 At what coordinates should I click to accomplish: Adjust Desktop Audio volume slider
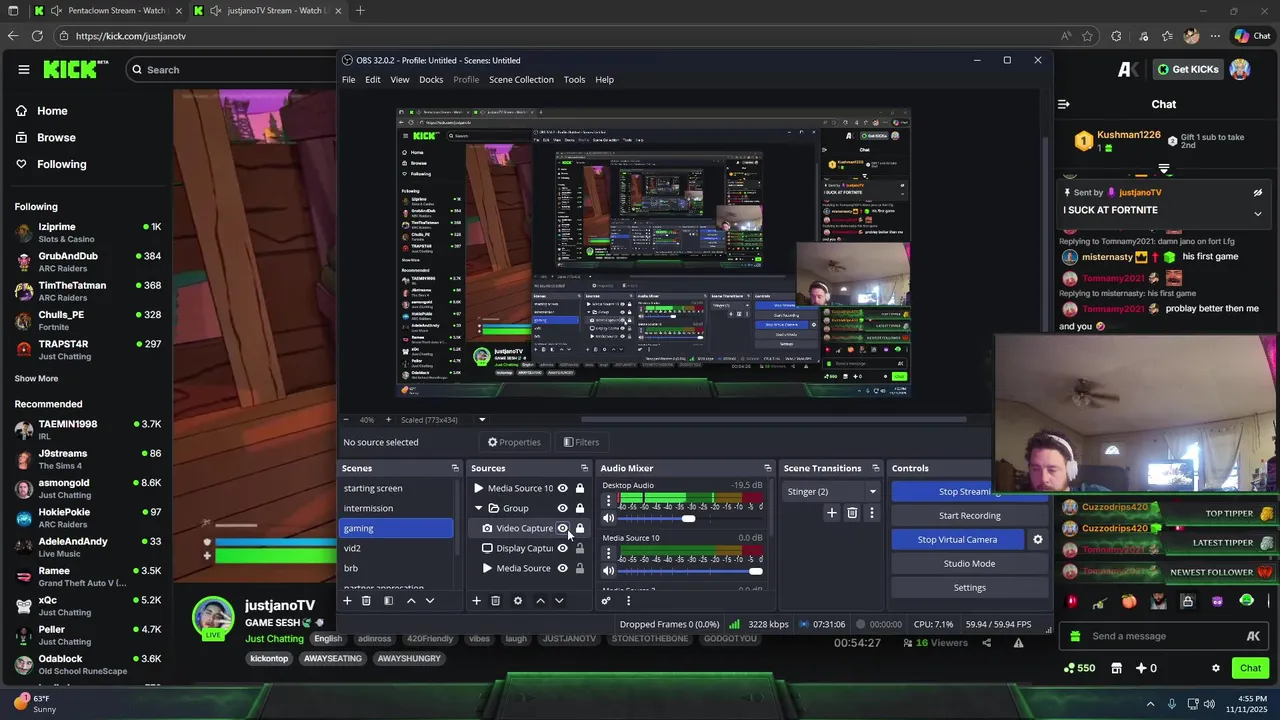(688, 518)
